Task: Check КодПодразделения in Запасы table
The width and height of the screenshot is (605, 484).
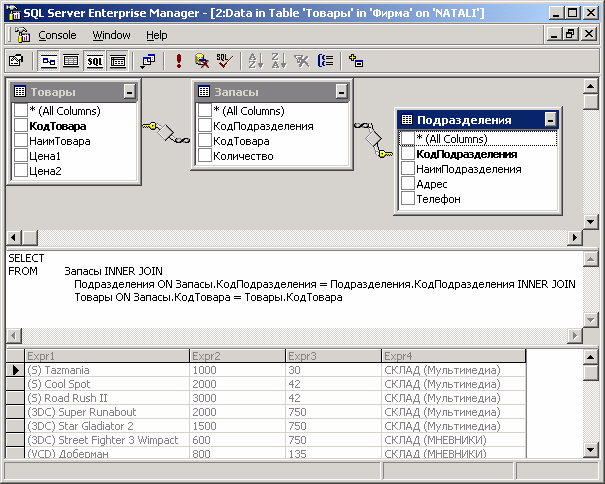Action: tap(204, 126)
